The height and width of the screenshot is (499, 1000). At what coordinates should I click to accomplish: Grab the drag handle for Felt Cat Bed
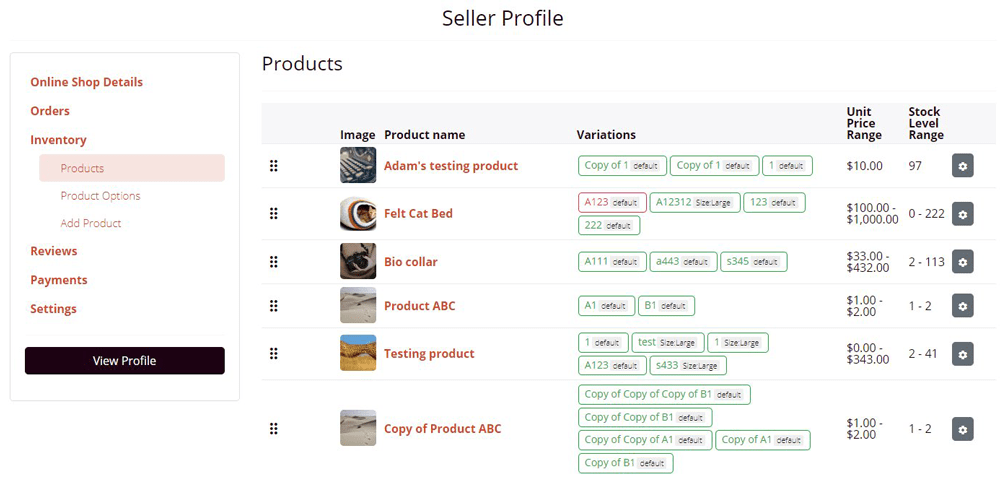274,214
